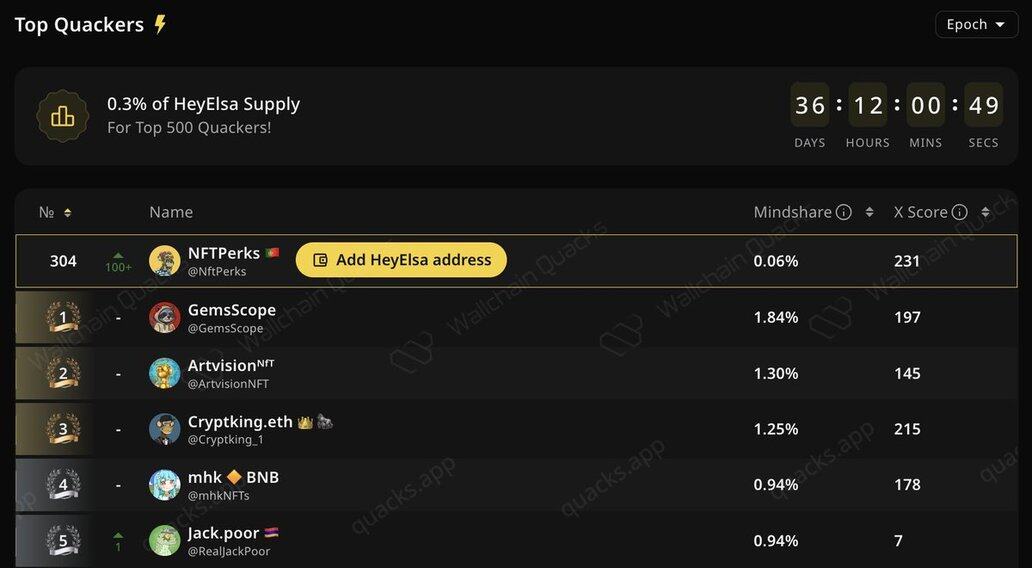Open NFTPerks profile avatar
Viewport: 1032px width, 568px height.
click(x=164, y=261)
